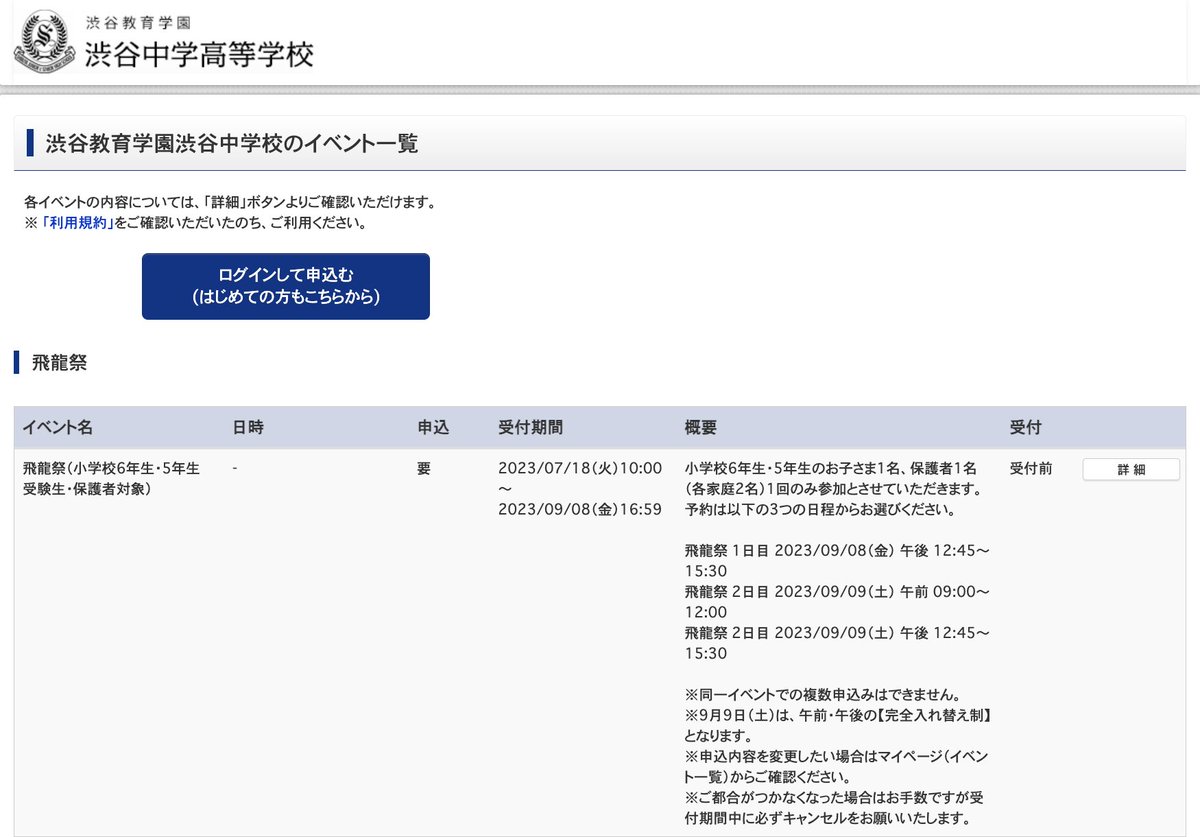Image resolution: width=1200 pixels, height=837 pixels.
Task: Open 詳細 button for 飛龍祭 event
Action: pos(1131,470)
